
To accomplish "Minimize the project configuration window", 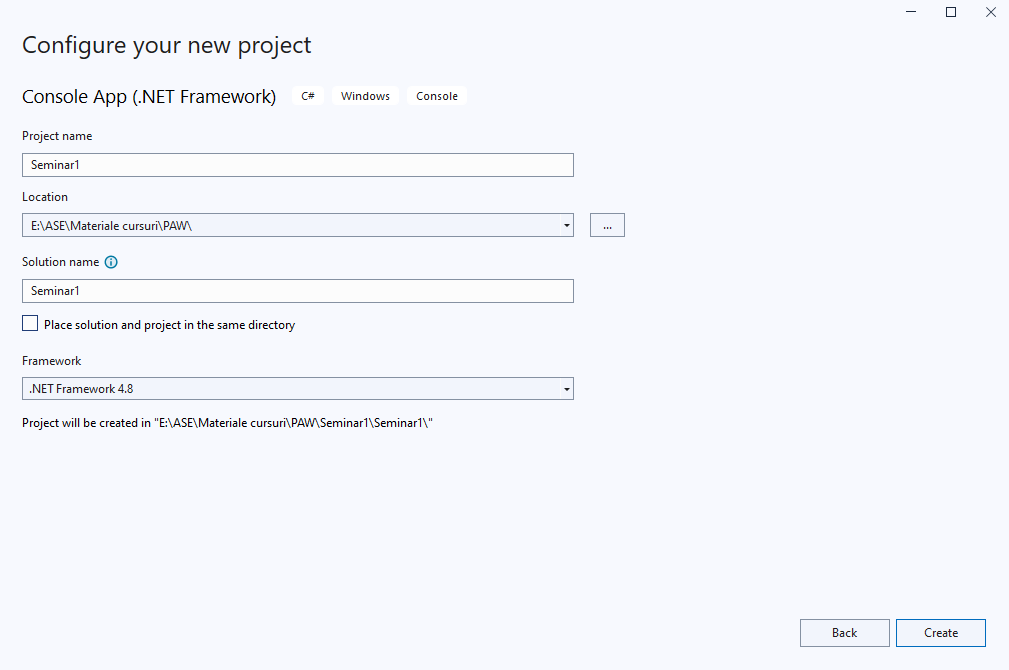I will pos(912,12).
